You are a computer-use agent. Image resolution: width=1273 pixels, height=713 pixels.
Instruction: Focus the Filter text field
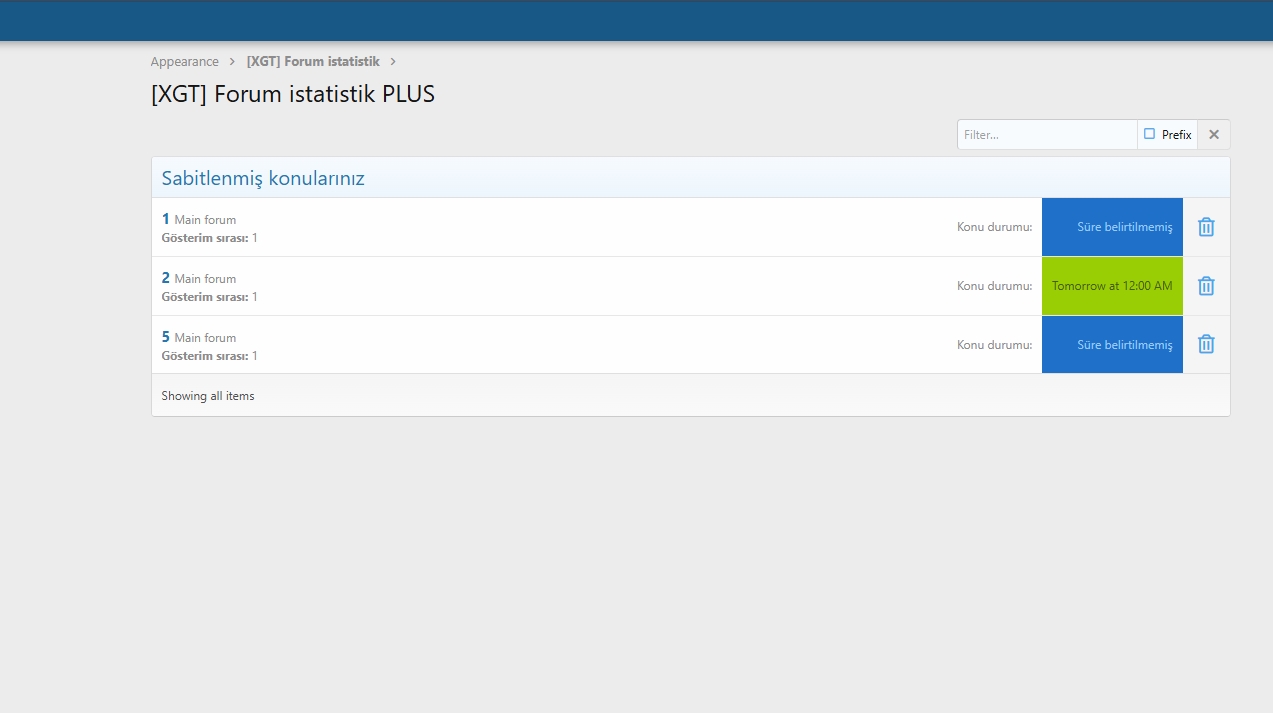point(1046,135)
